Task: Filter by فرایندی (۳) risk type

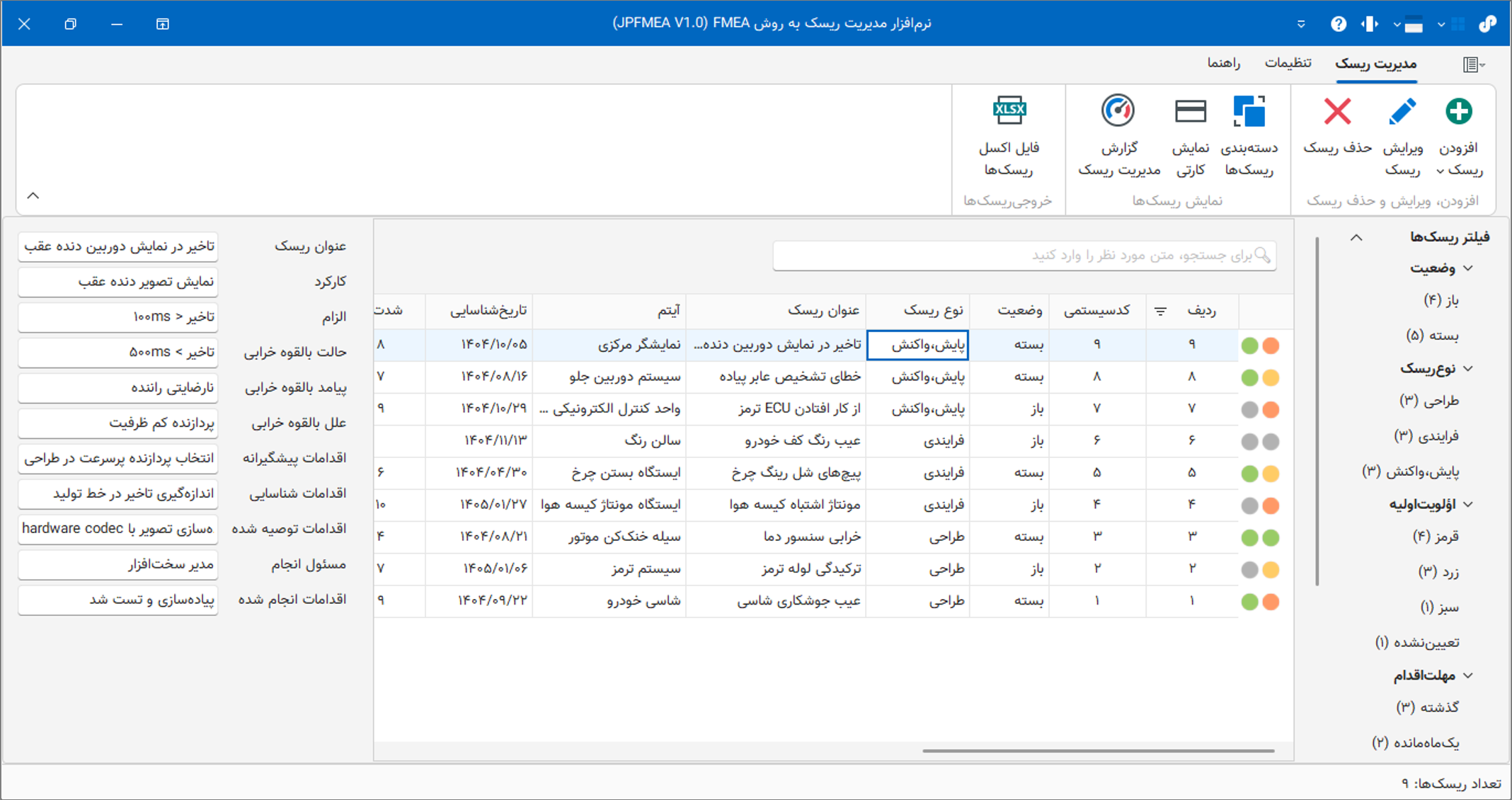Action: 1426,436
